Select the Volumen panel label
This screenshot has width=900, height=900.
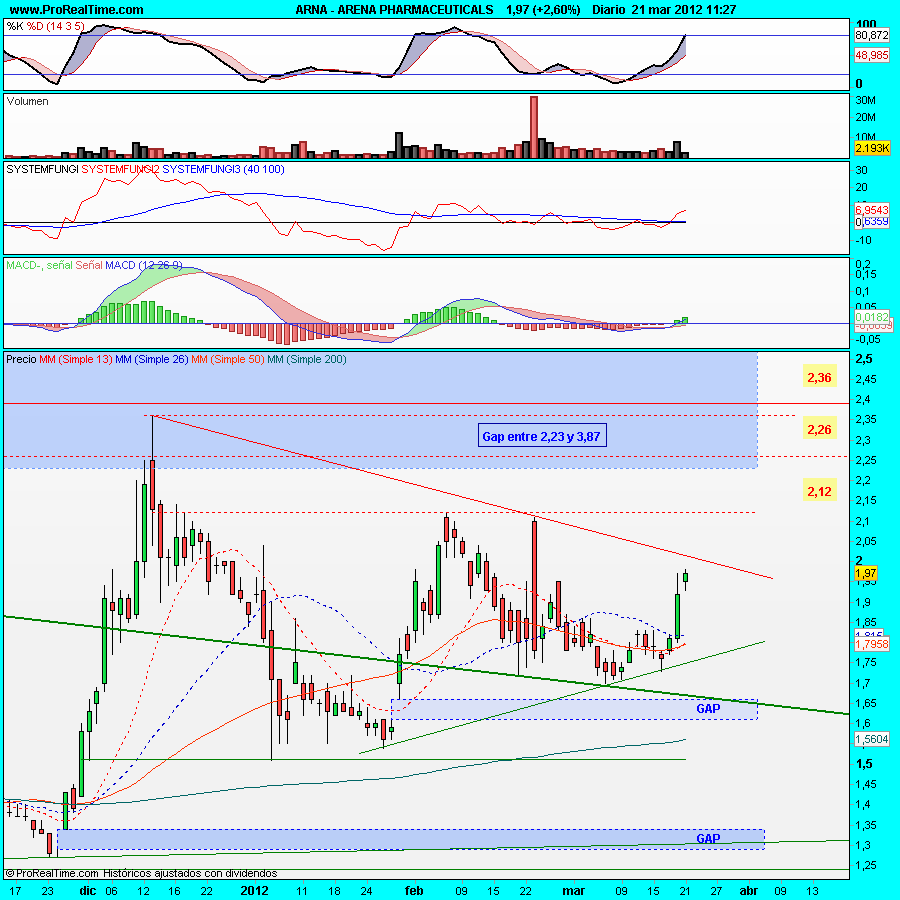click(28, 101)
